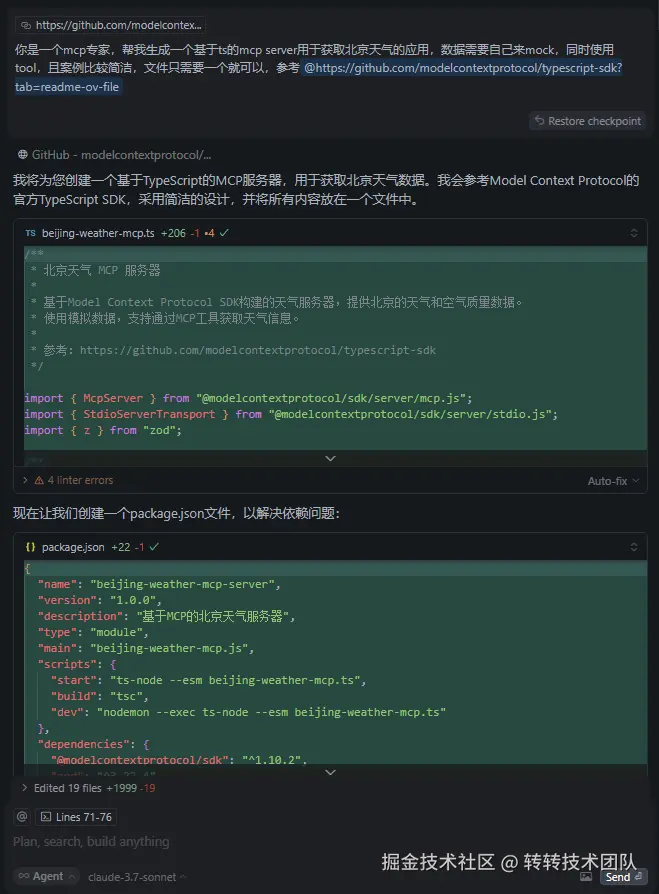
Task: Click the warning triangle icon by linter errors
Action: click(x=39, y=481)
